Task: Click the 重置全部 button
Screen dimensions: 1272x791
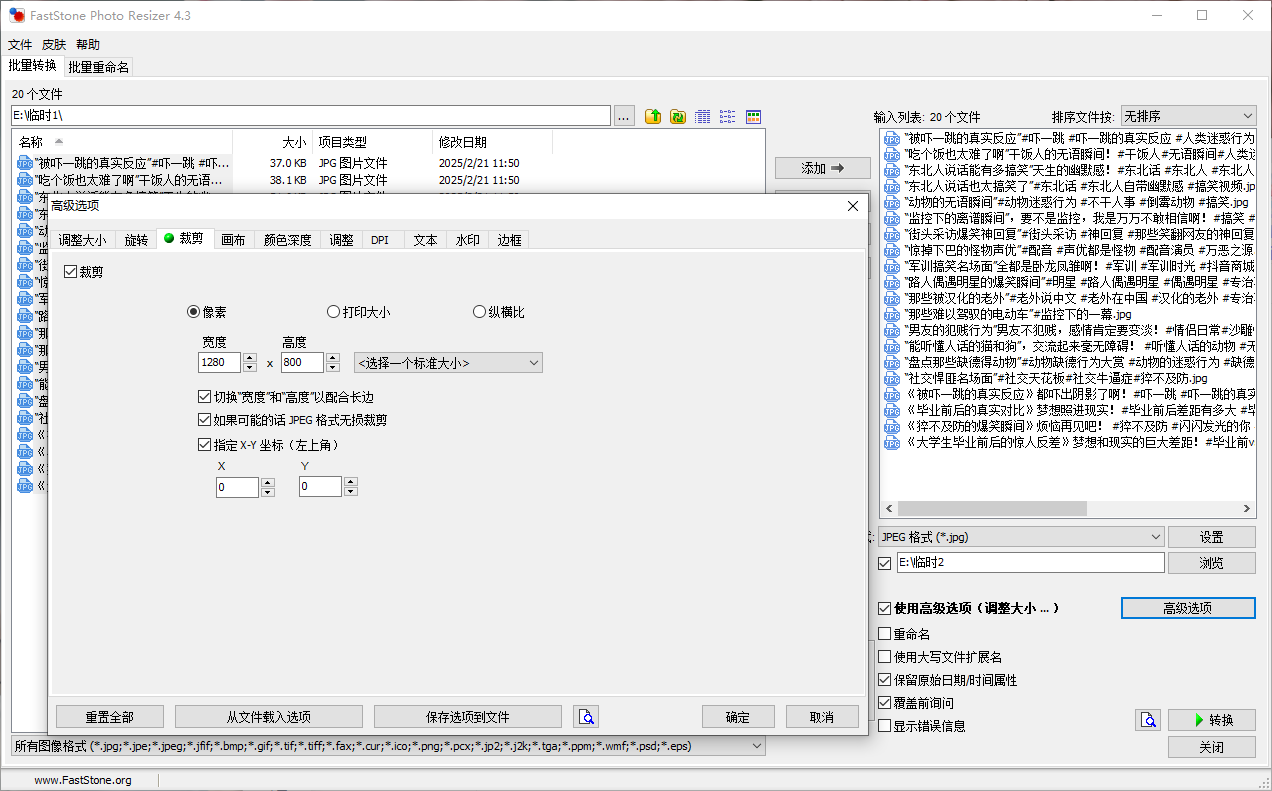Action: pyautogui.click(x=110, y=717)
